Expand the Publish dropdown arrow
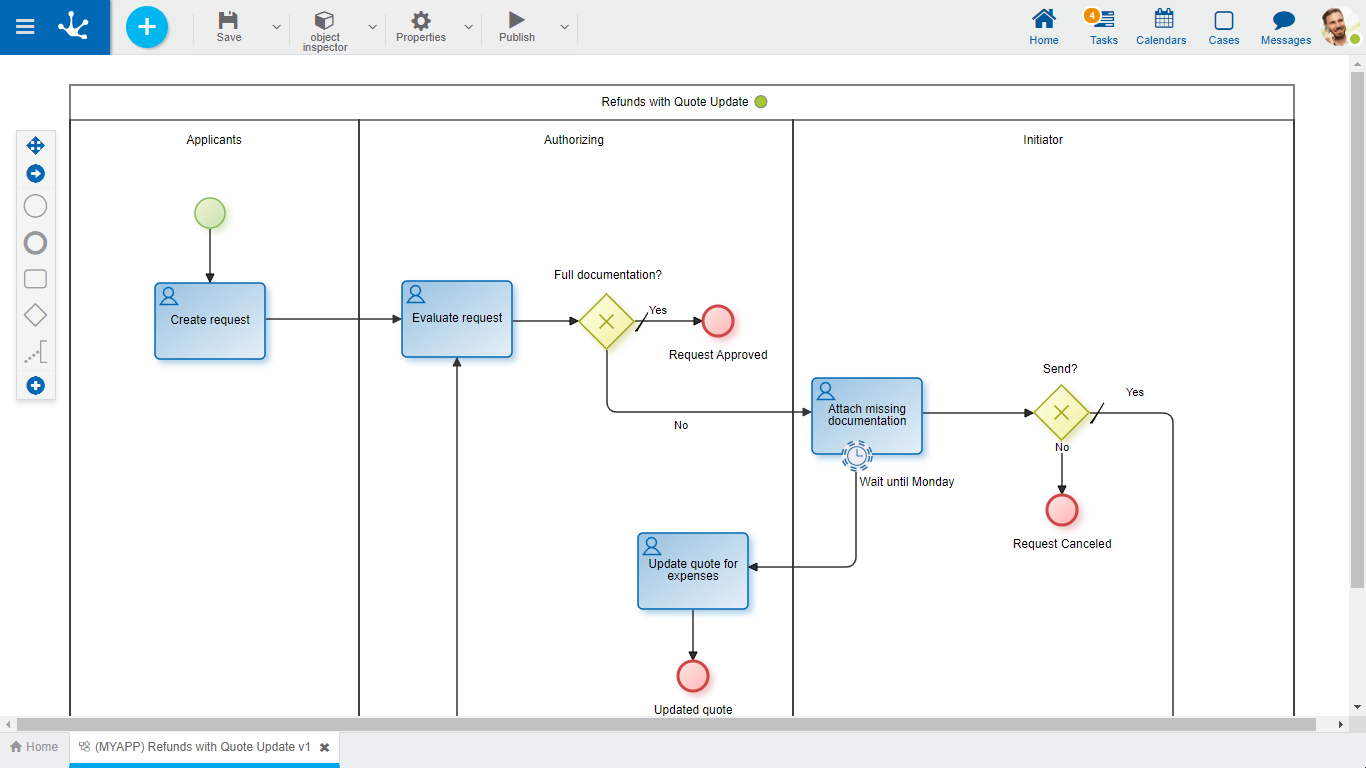The width and height of the screenshot is (1366, 768). (x=564, y=27)
